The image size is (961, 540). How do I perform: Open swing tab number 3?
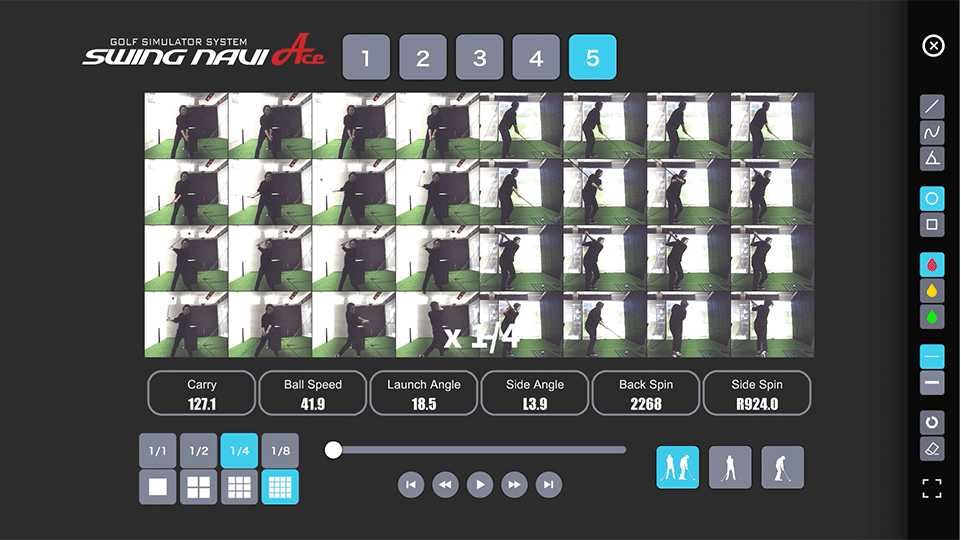click(480, 58)
